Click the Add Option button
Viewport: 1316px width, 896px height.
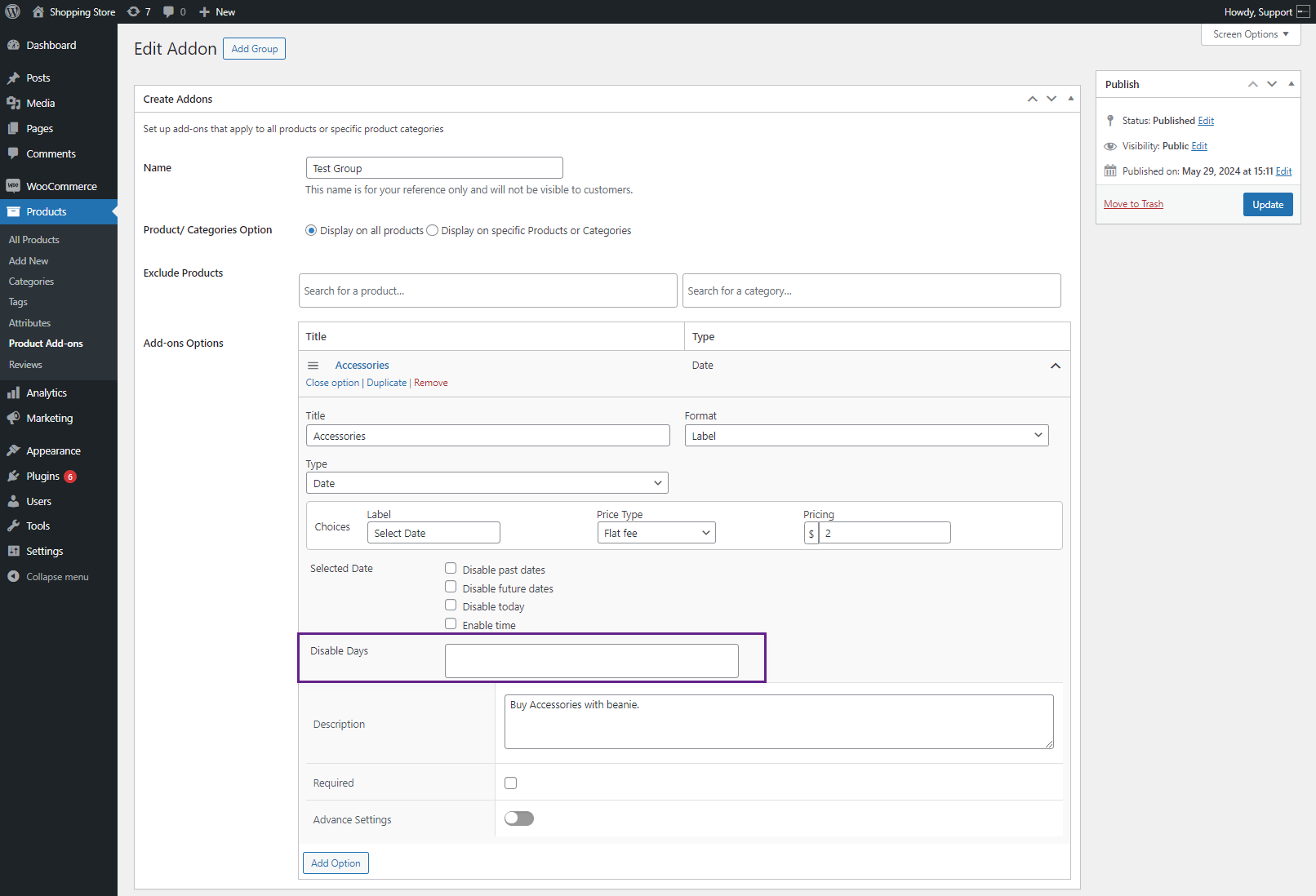336,863
